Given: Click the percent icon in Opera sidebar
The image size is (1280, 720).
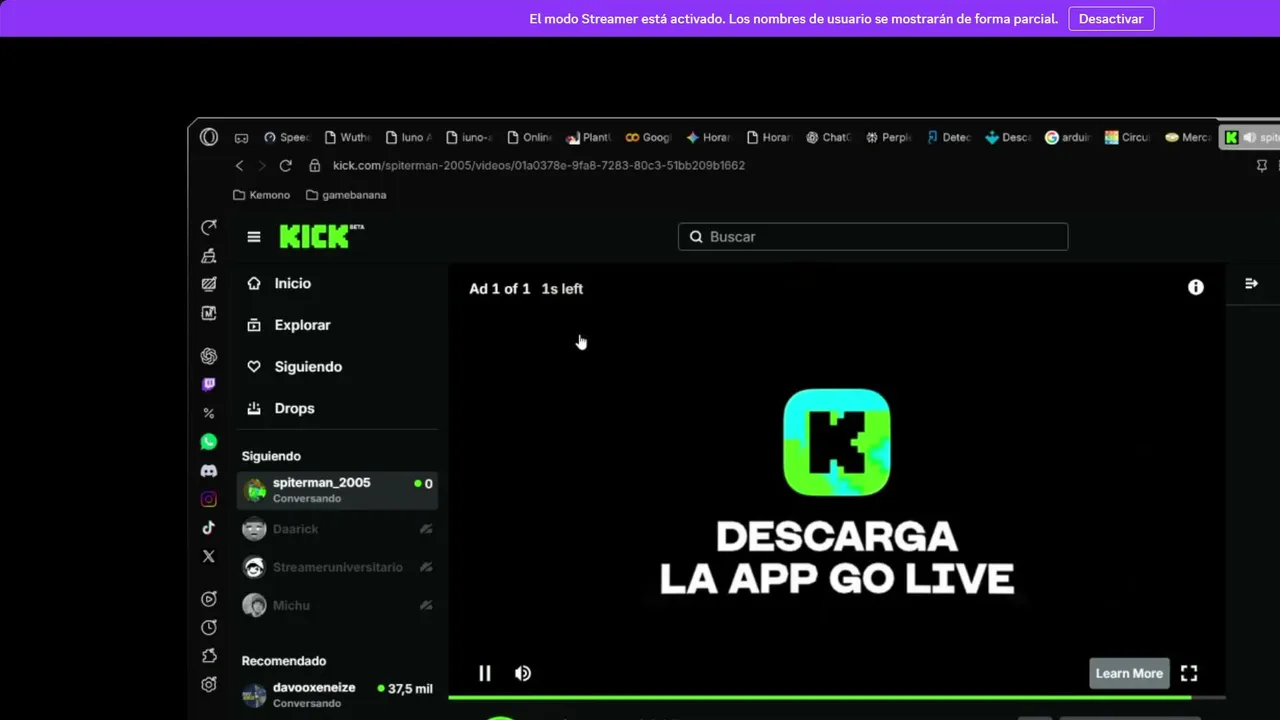Looking at the screenshot, I should pos(209,413).
